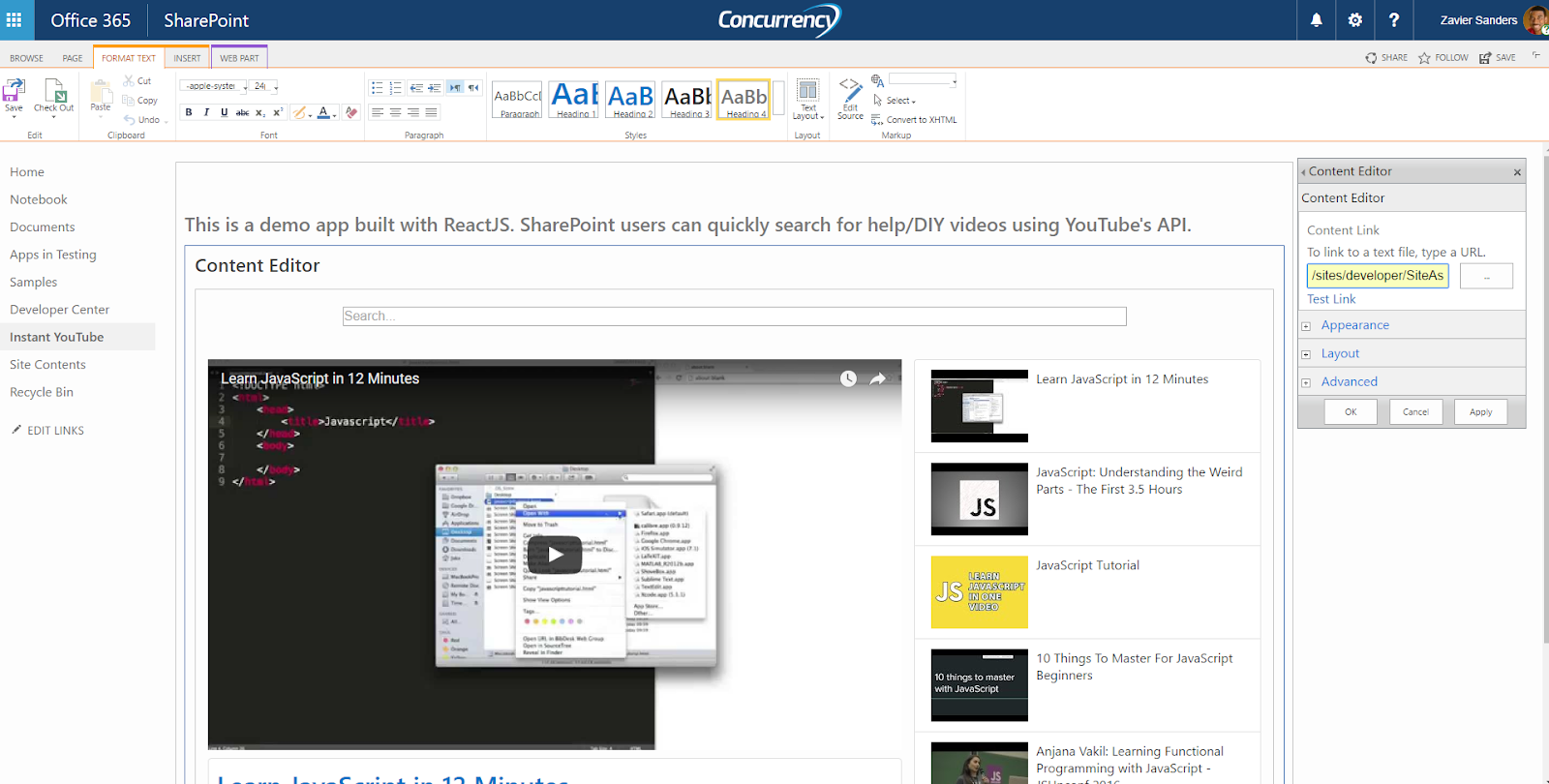Align text to the right
The width and height of the screenshot is (1549, 784).
(413, 112)
